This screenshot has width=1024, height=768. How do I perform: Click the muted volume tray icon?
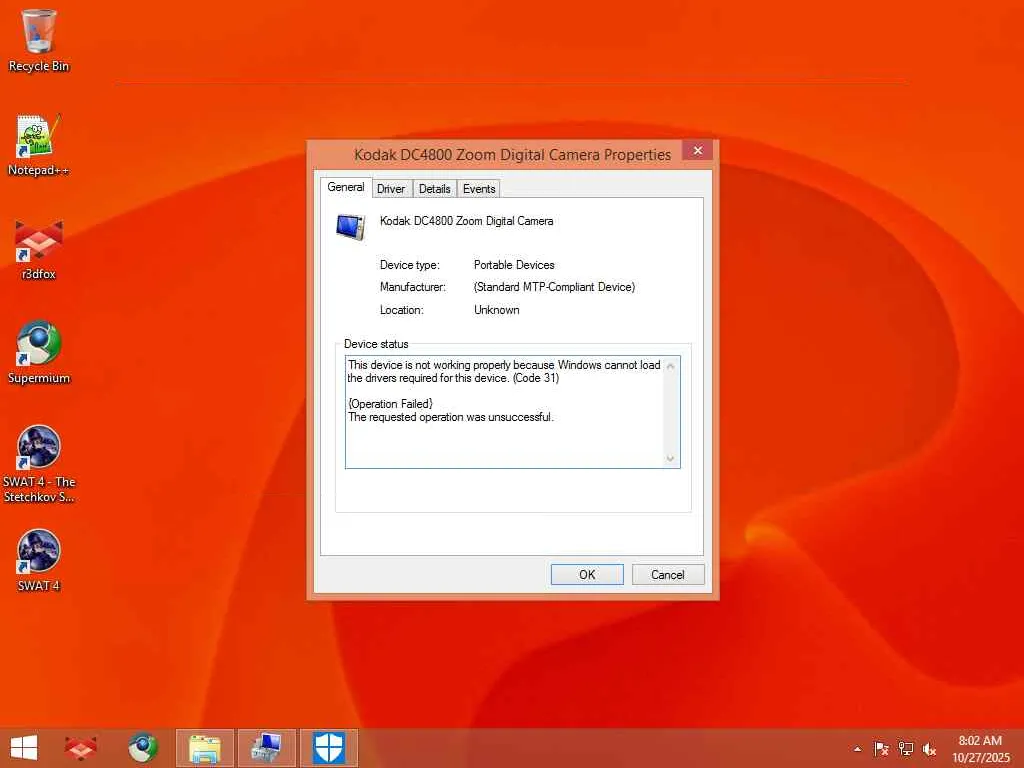tap(929, 749)
